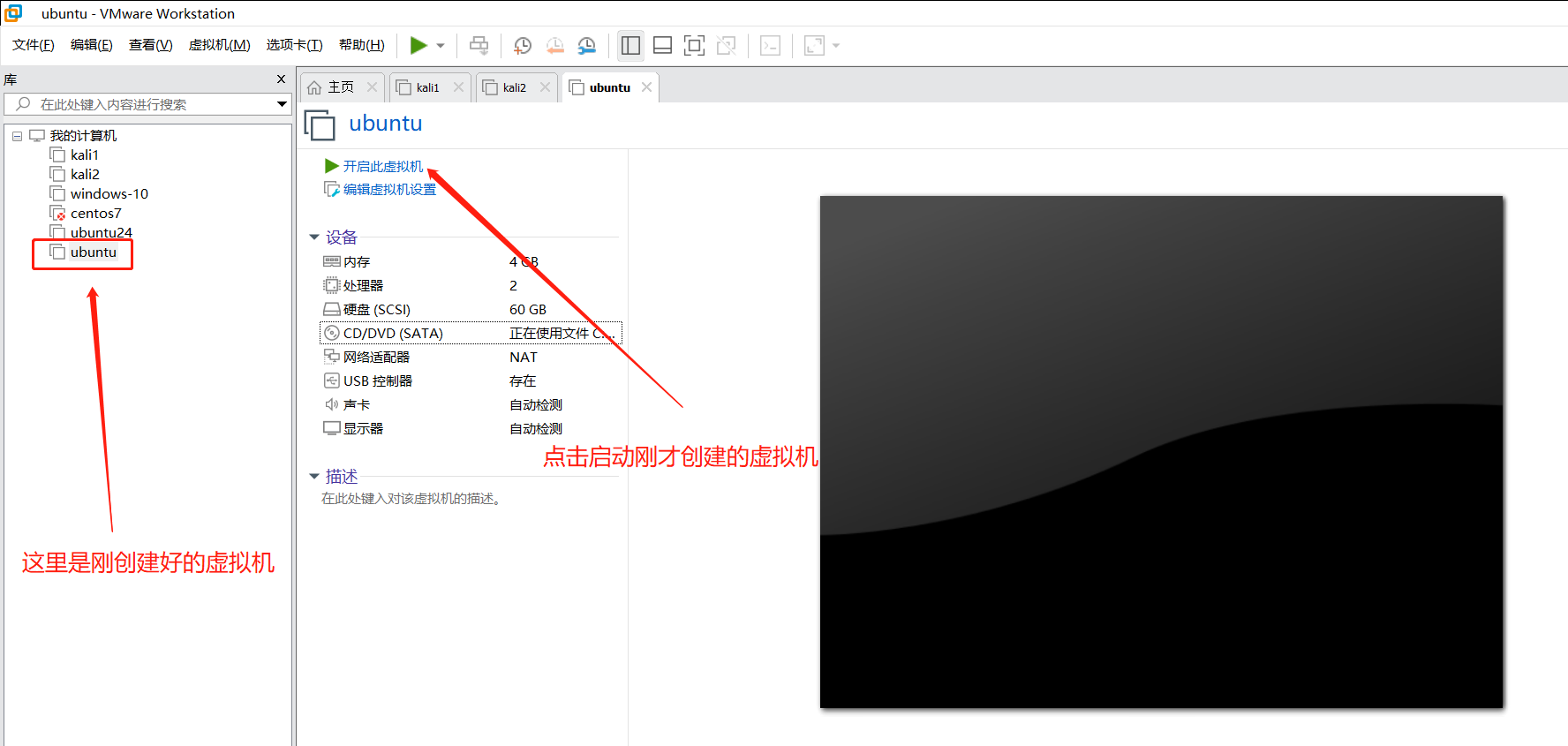Select windows-10 in the library tree

tap(109, 194)
